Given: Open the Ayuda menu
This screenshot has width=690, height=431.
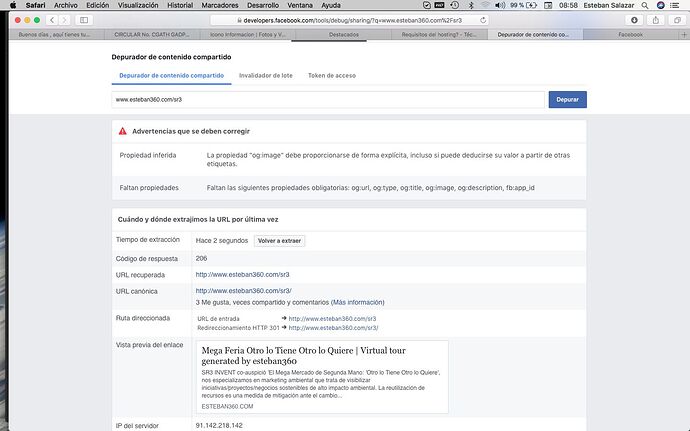Looking at the screenshot, I should tap(331, 5).
